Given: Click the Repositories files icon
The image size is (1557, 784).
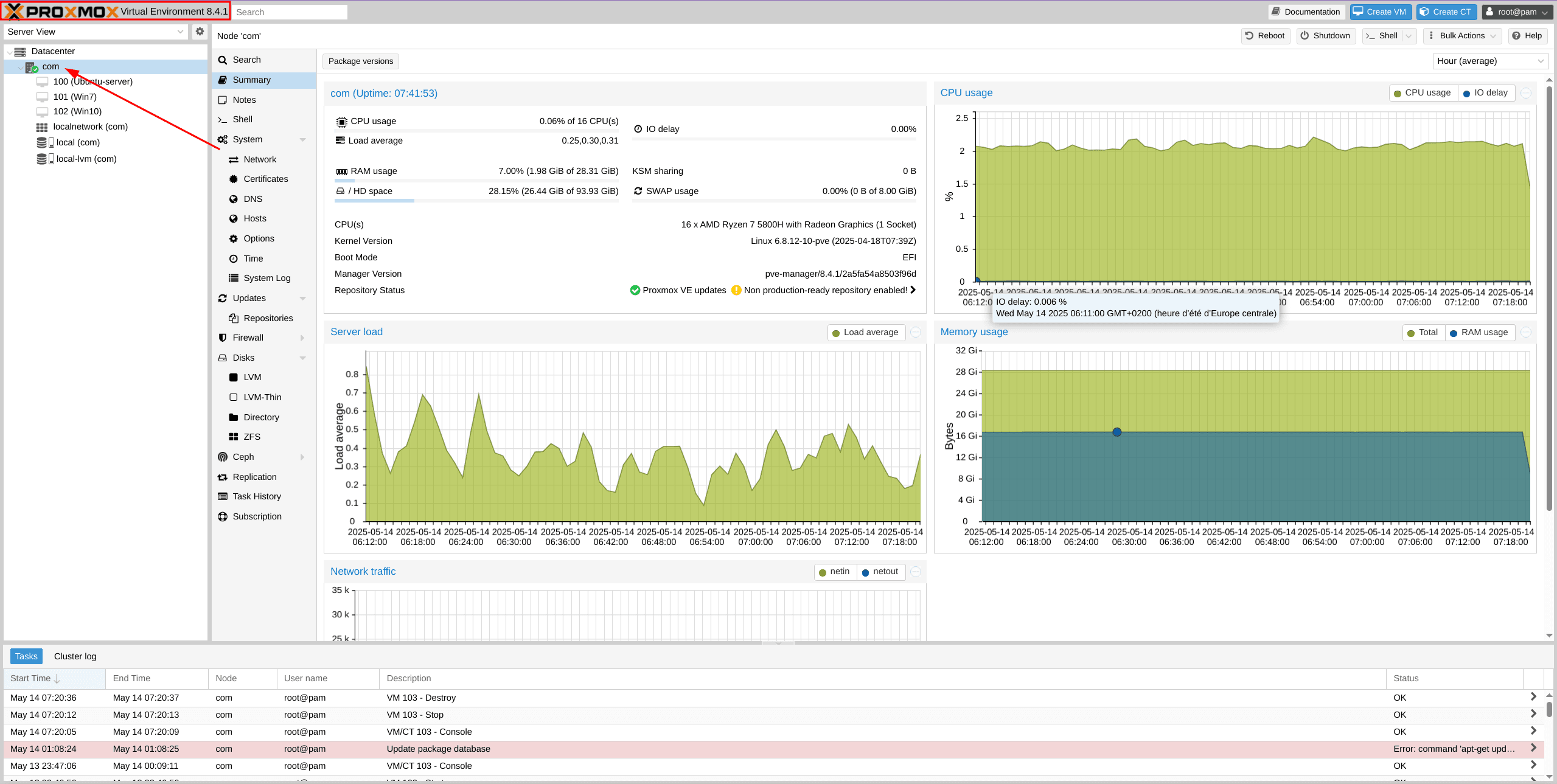Looking at the screenshot, I should 234,318.
